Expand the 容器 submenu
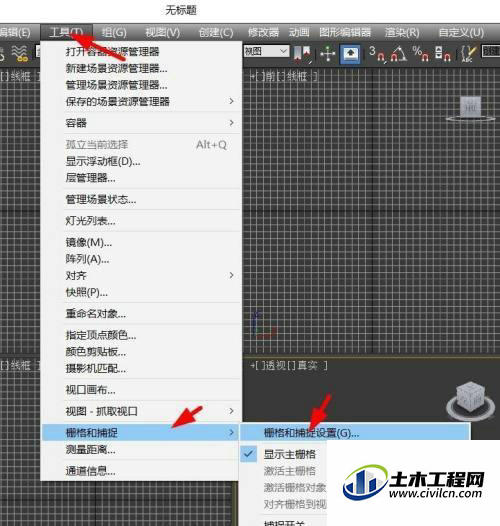Screen dimensions: 500x526 coord(141,123)
